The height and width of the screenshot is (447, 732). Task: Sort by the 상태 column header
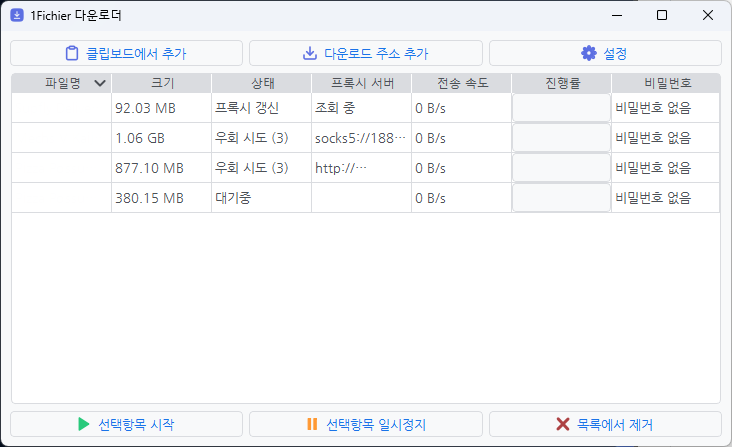click(x=262, y=84)
